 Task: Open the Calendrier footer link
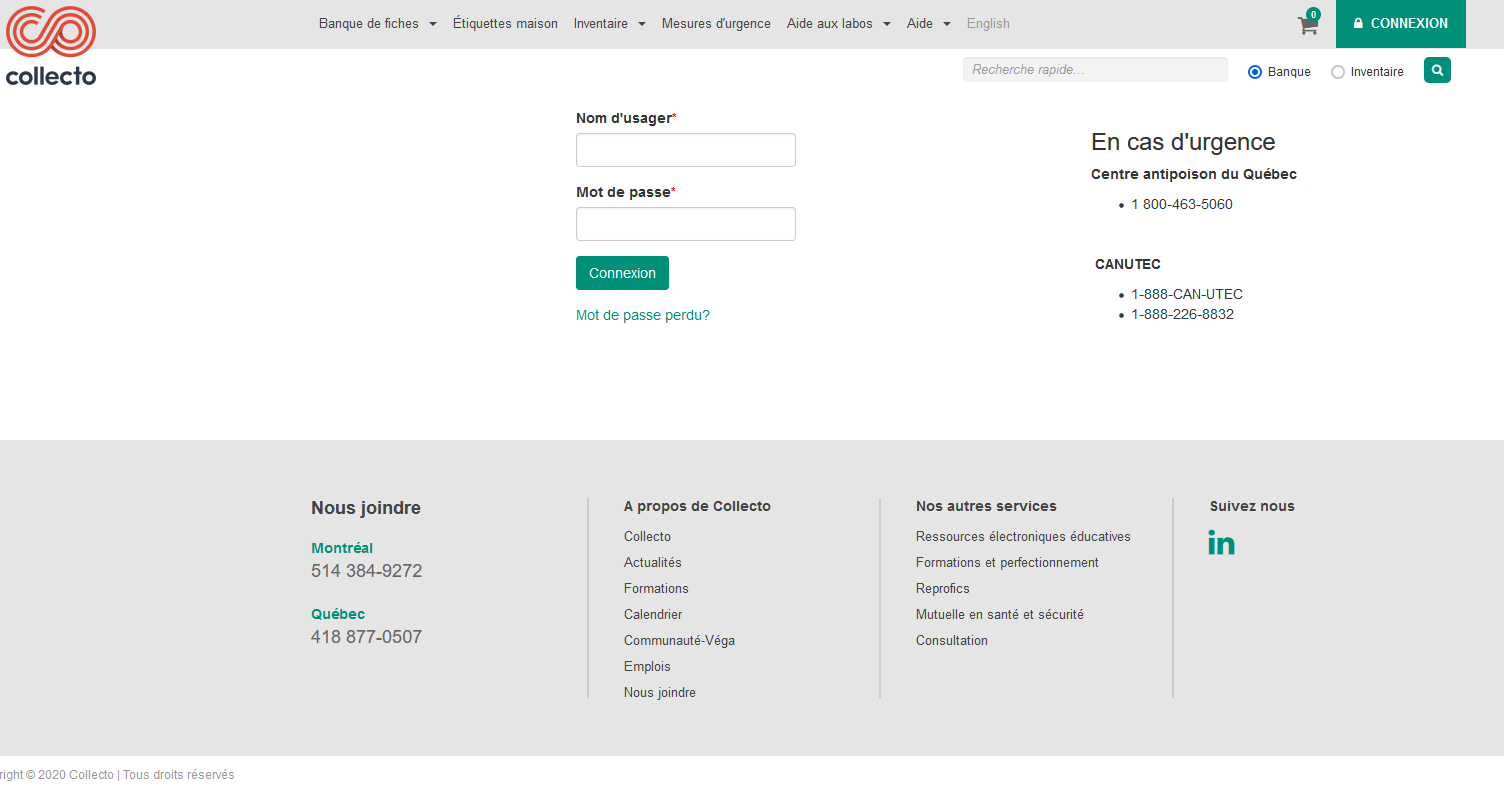point(653,615)
